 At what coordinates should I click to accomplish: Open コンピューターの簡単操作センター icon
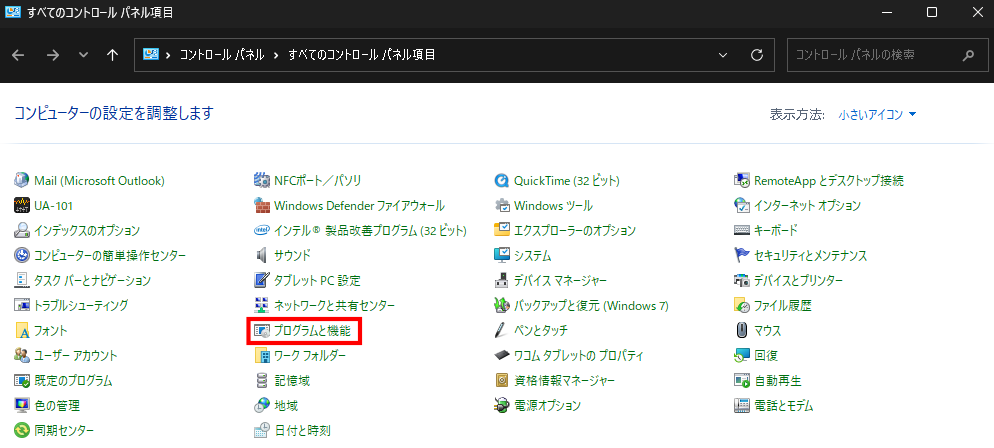(22, 255)
